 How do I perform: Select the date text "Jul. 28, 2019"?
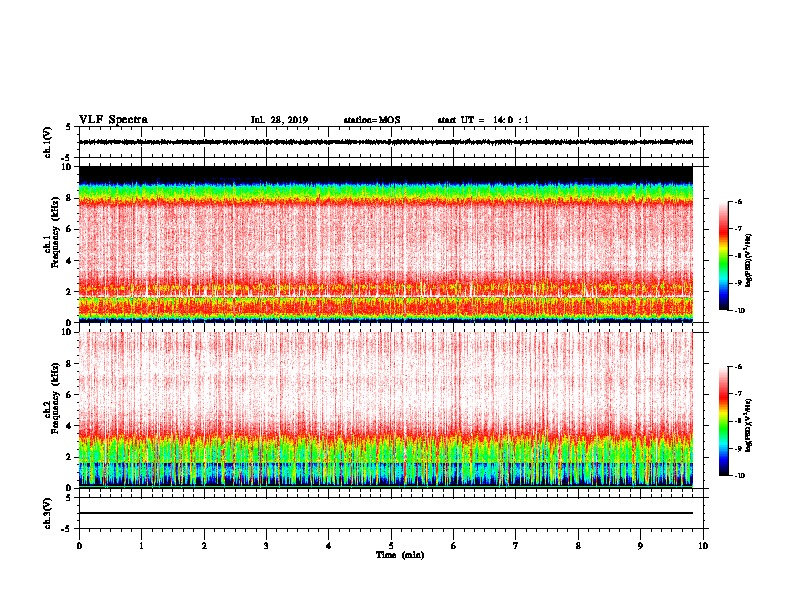279,120
